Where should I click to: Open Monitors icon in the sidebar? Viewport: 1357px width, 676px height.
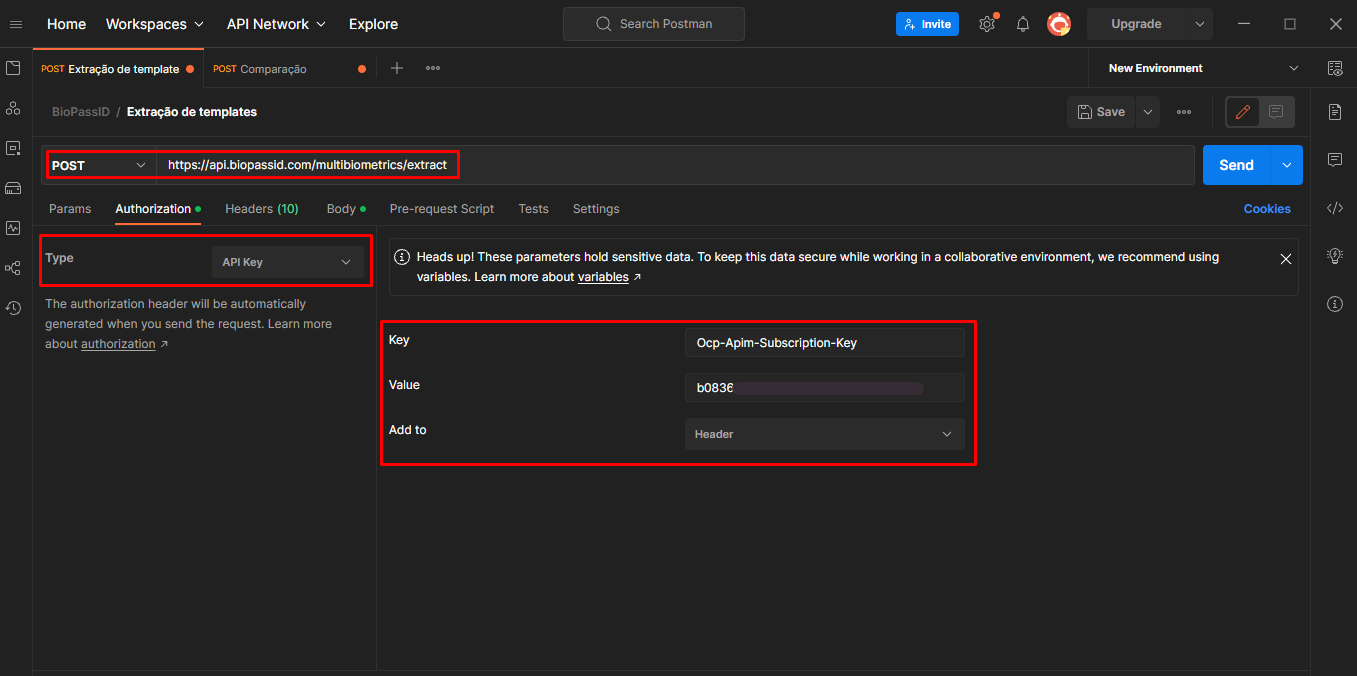tap(13, 228)
